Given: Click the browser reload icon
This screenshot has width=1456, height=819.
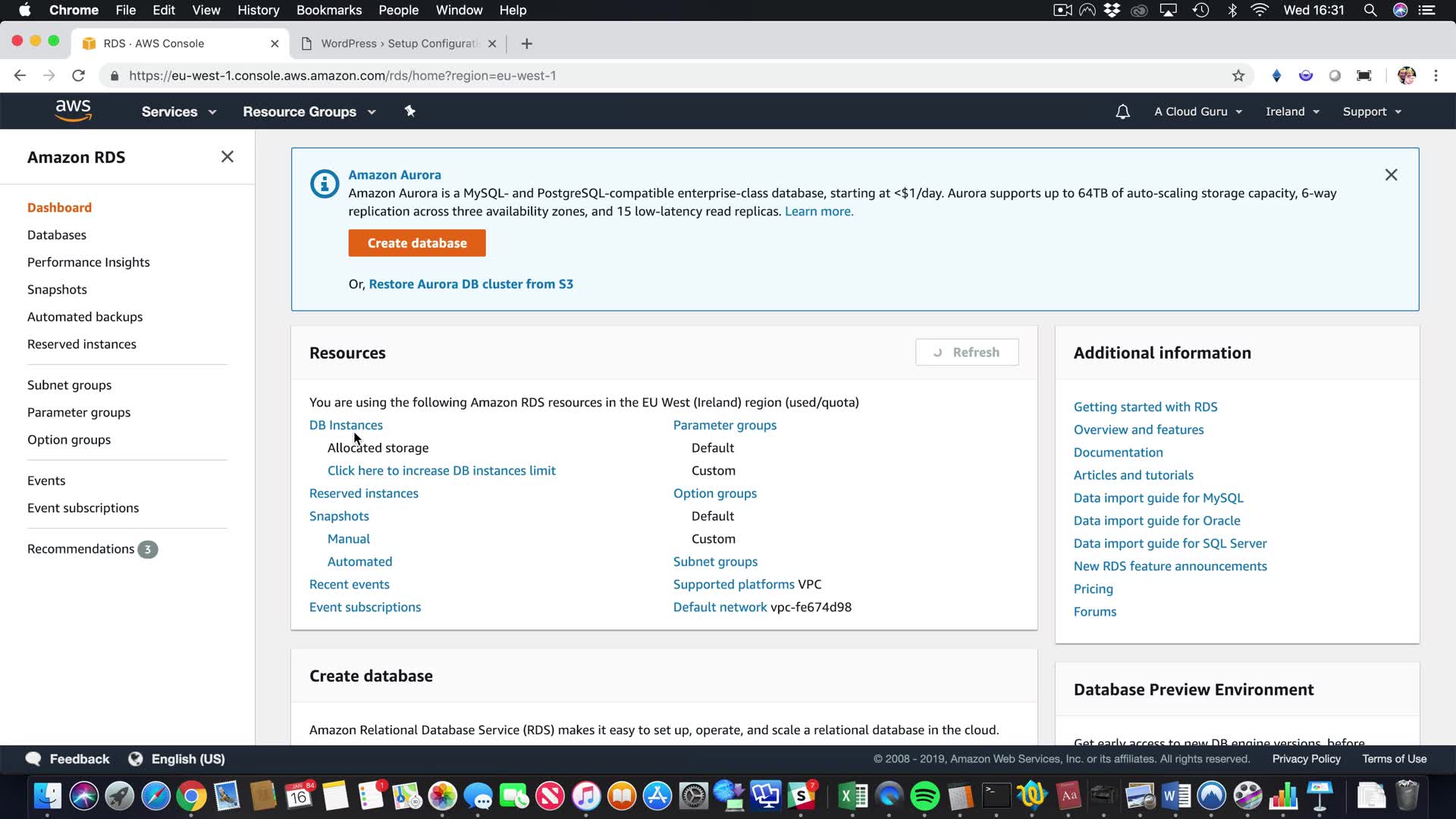Looking at the screenshot, I should pyautogui.click(x=78, y=76).
